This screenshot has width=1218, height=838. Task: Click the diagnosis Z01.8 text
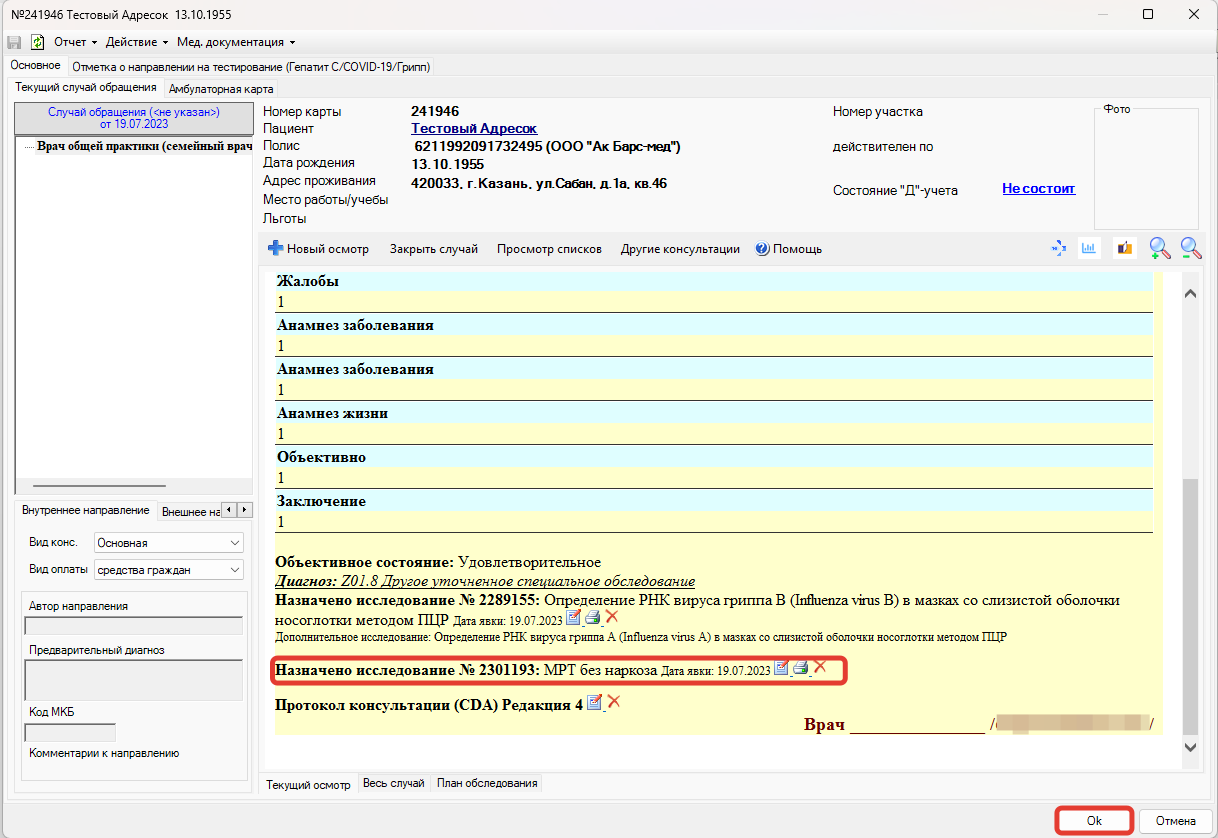tap(485, 581)
